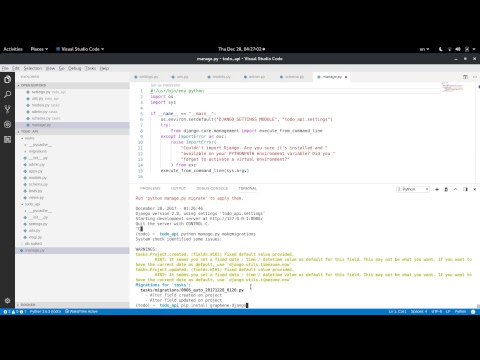Switch to the DEBUG CONSOLE panel tab
The width and height of the screenshot is (480, 360).
click(x=212, y=188)
